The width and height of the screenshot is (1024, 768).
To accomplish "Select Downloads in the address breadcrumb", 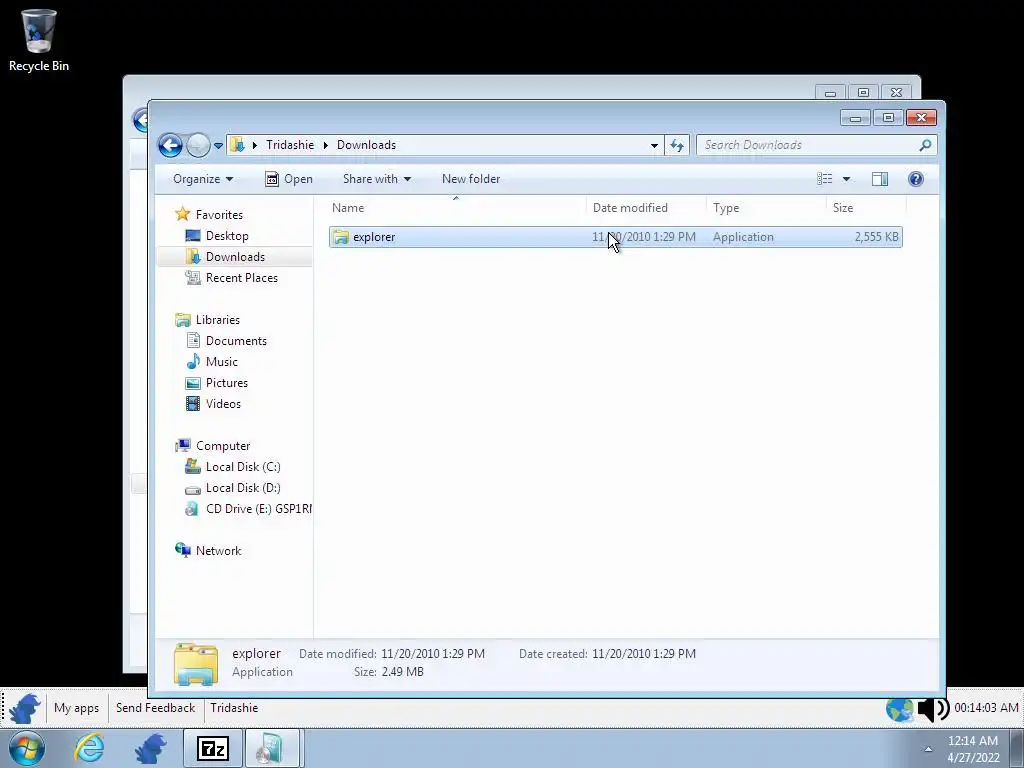I will point(366,145).
